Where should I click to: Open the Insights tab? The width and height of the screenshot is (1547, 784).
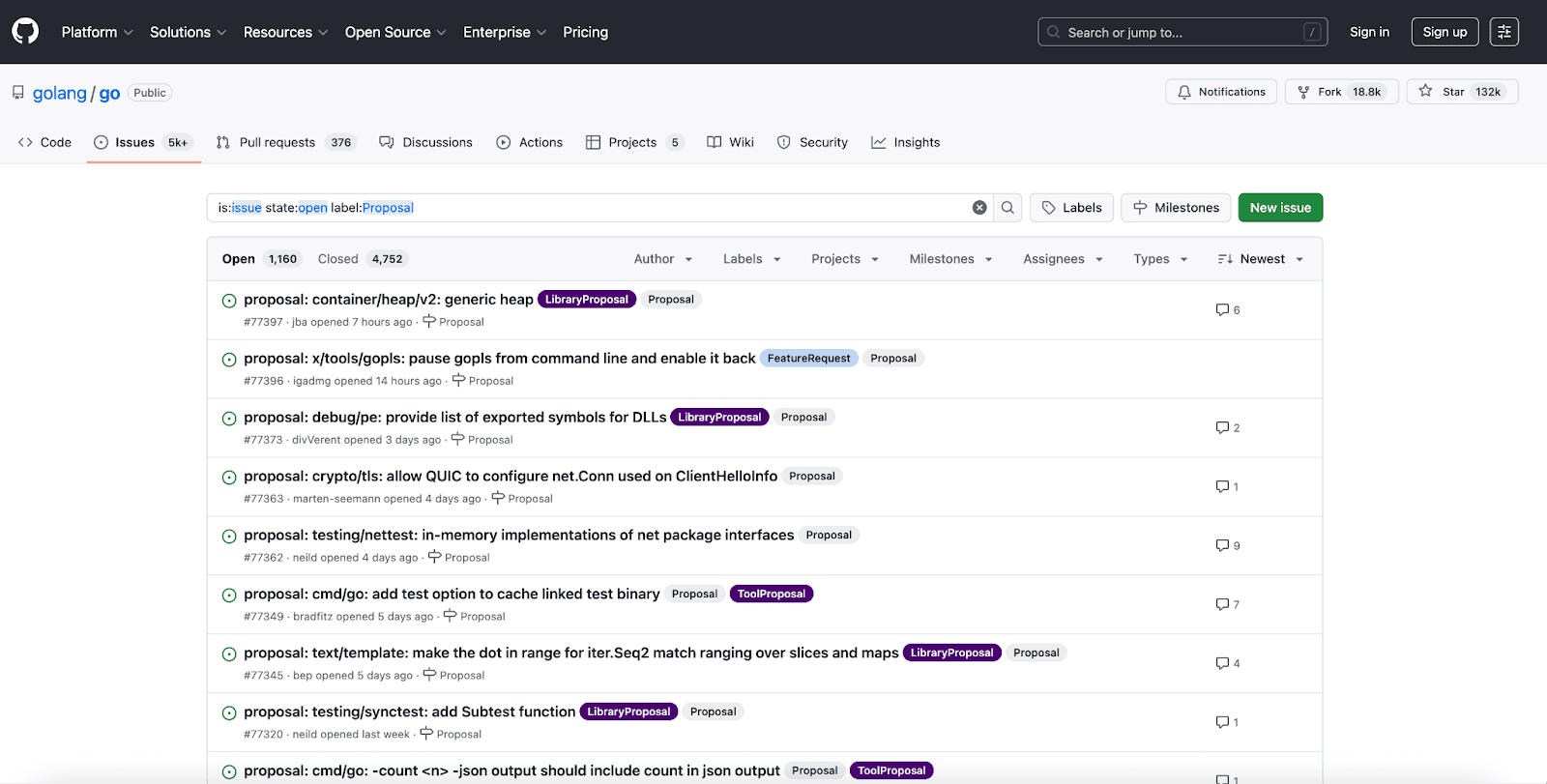(x=905, y=142)
